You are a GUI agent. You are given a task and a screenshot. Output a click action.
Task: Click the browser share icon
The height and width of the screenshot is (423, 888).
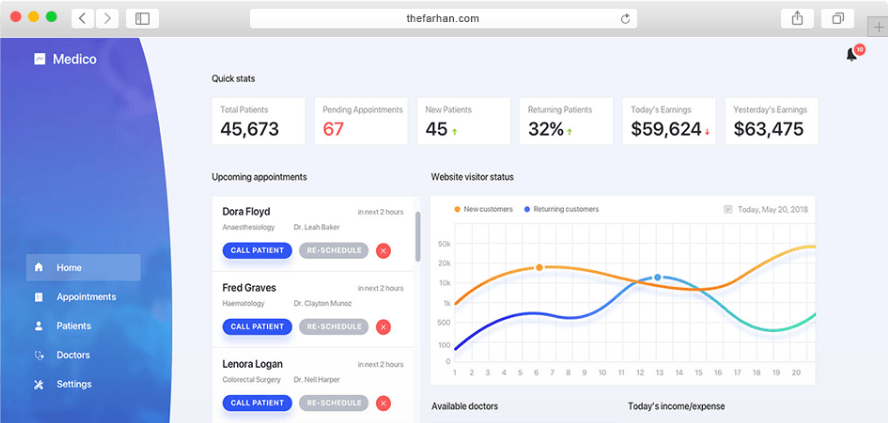797,18
